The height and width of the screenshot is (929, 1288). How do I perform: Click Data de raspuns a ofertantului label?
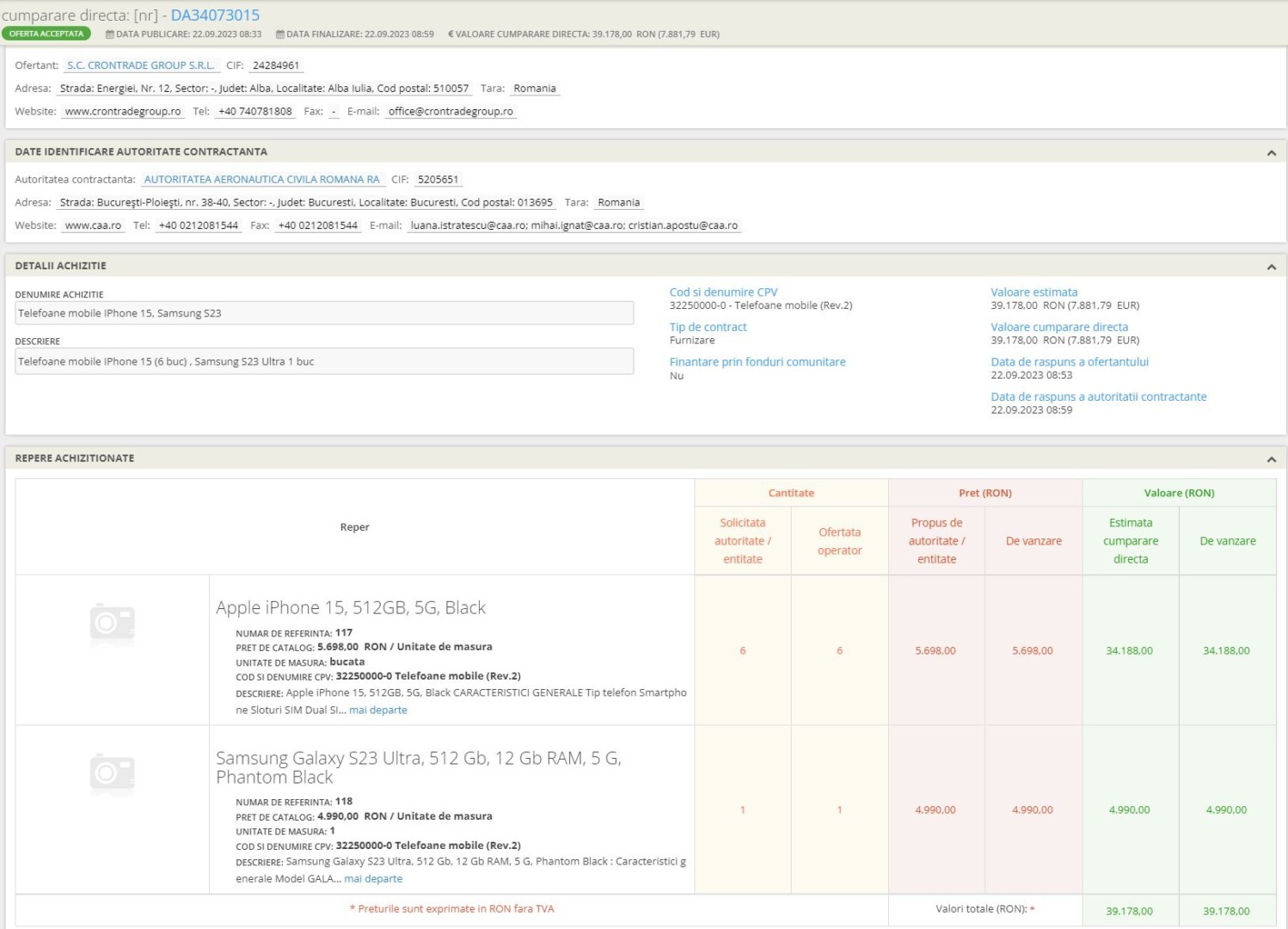(x=1070, y=362)
